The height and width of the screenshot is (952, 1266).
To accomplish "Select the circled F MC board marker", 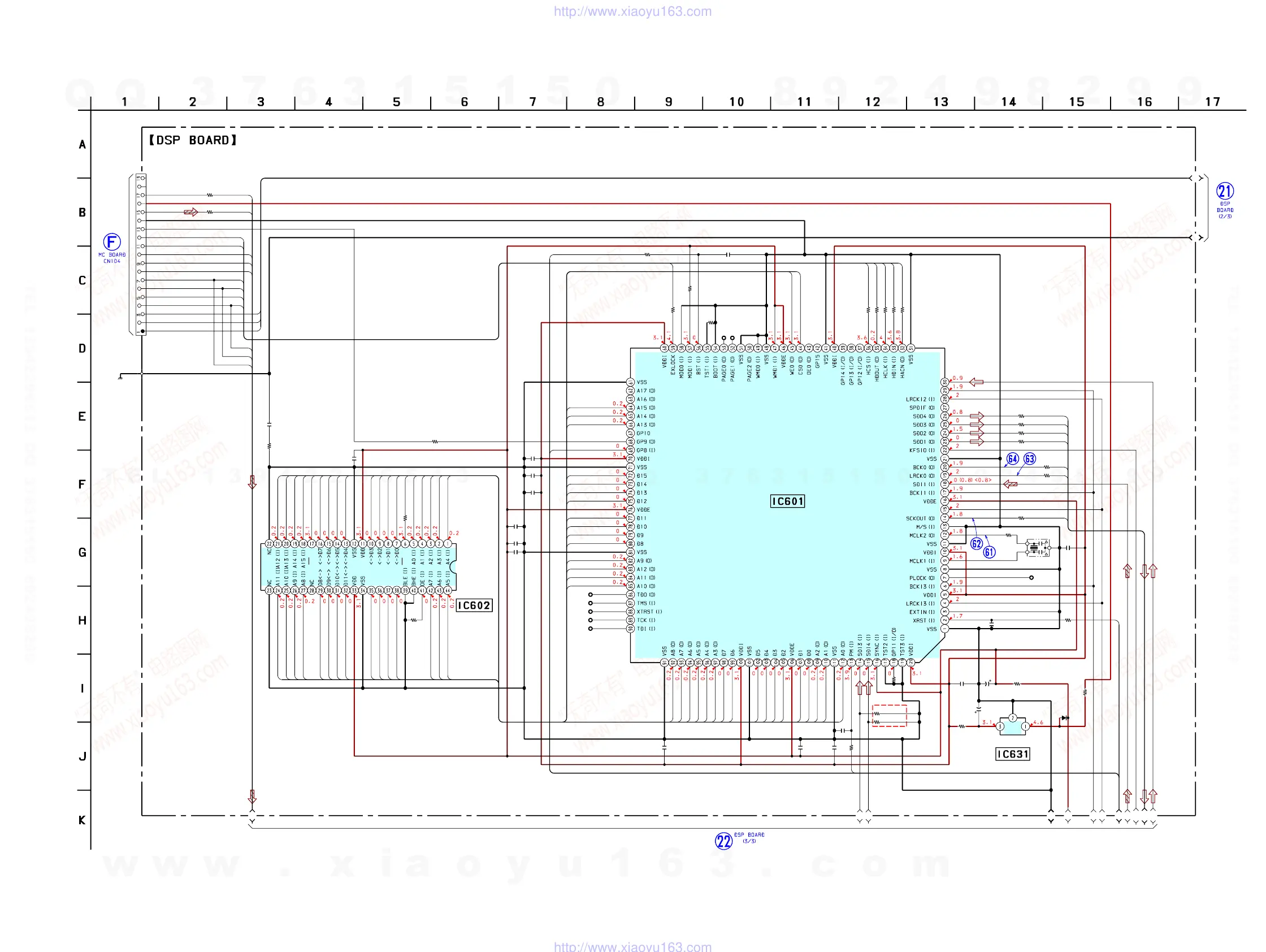I will point(111,242).
